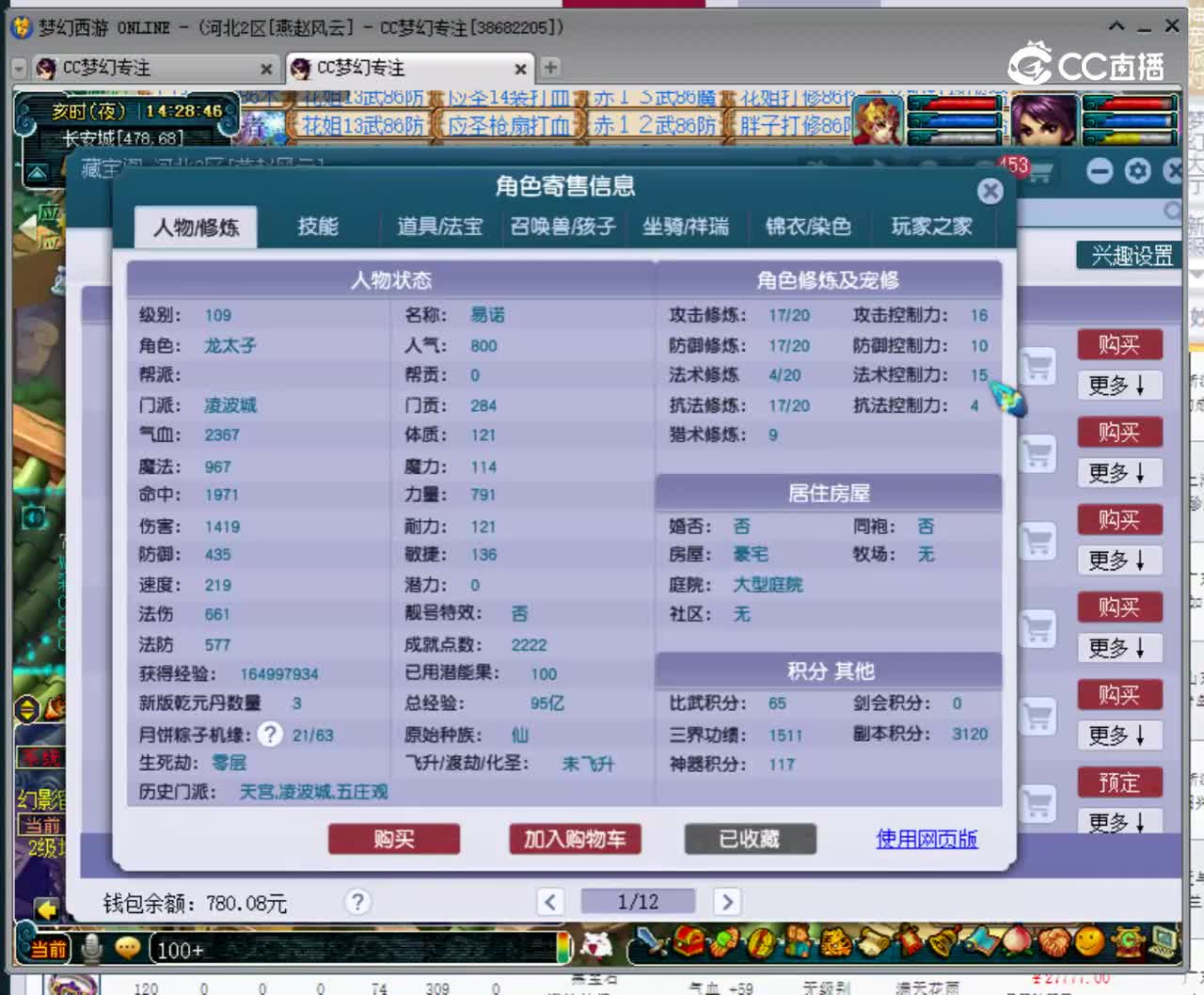Expand 更多 under the third 购买 button
This screenshot has width=1204, height=995.
[x=1118, y=560]
